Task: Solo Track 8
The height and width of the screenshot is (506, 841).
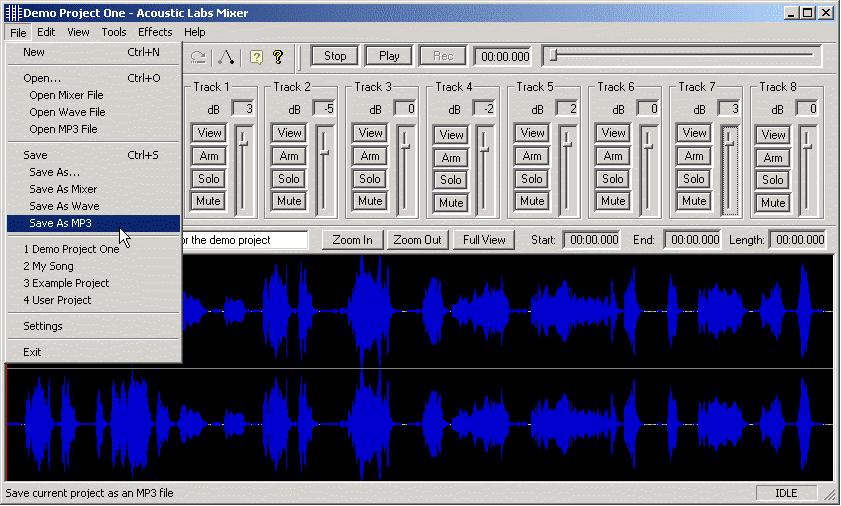Action: click(x=773, y=180)
